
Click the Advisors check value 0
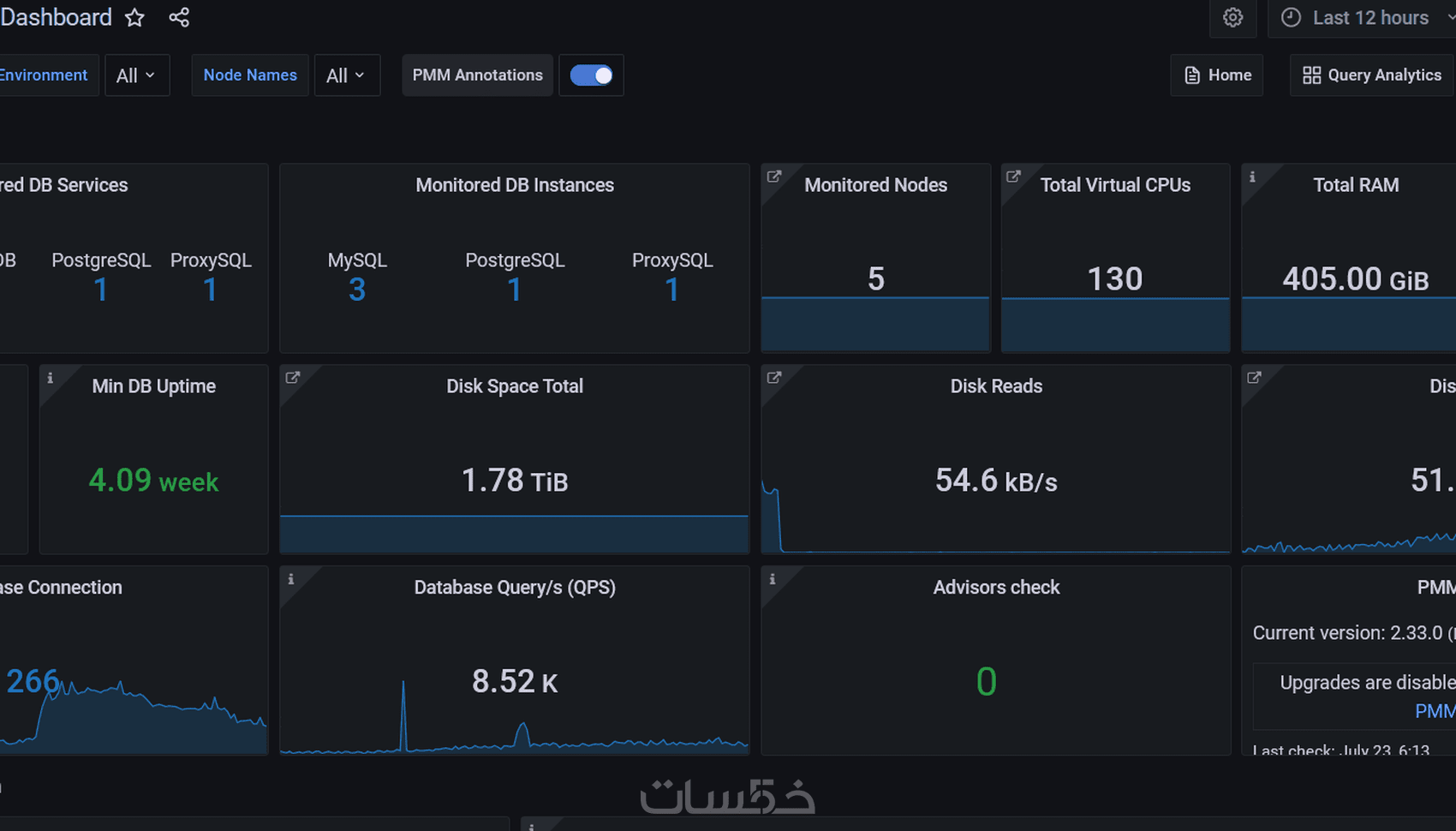point(987,682)
